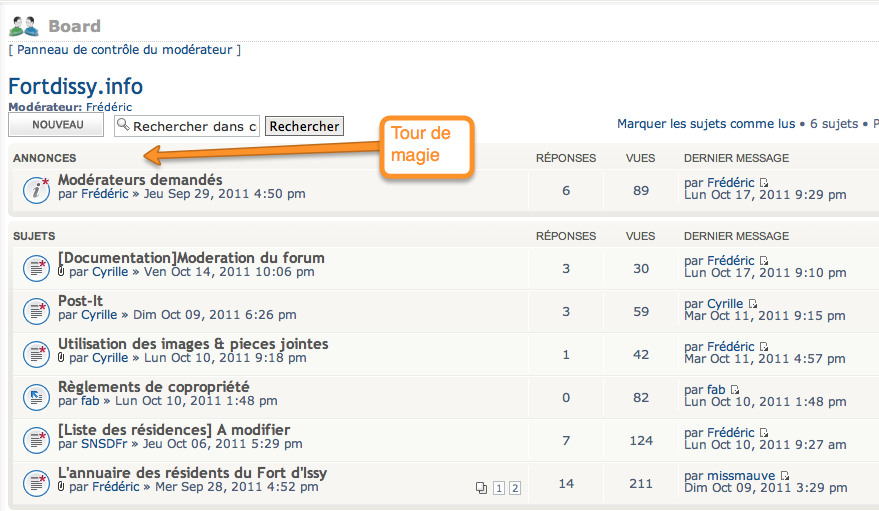Click attachment paperclip on Utilisation des images topic
The image size is (879, 511).
tap(61, 357)
